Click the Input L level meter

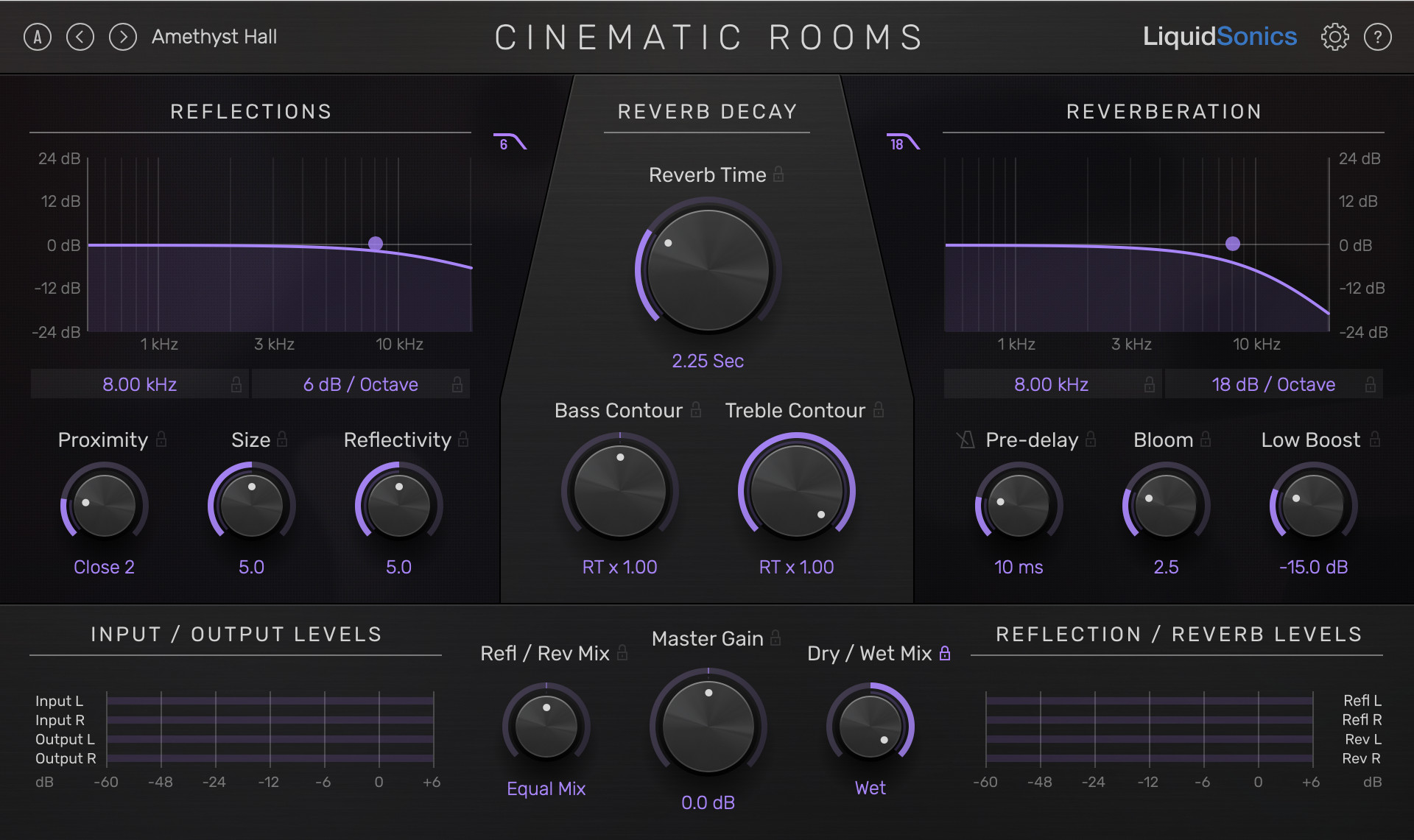(x=270, y=701)
